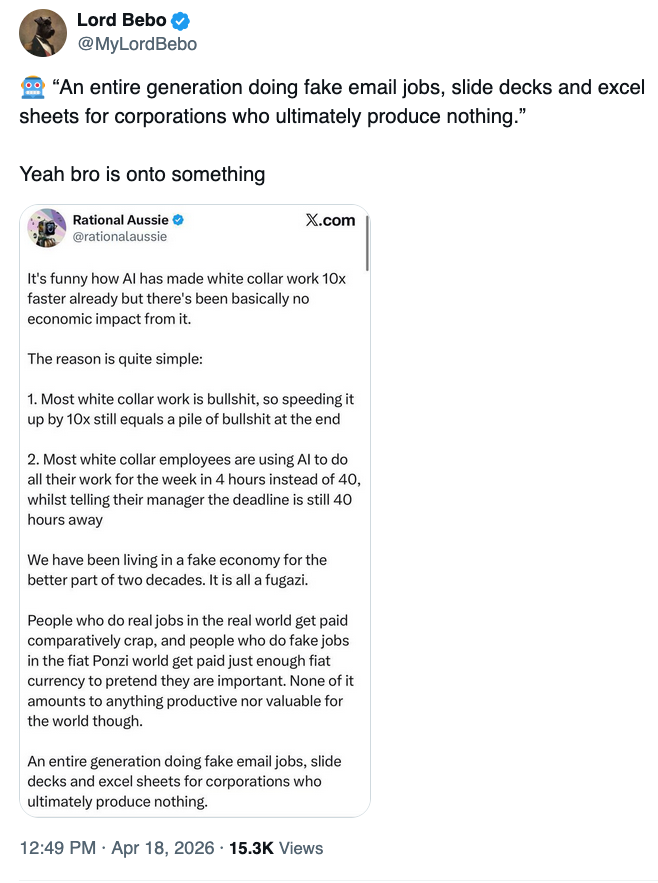Image resolution: width=658 pixels, height=883 pixels.
Task: Click the scrollbar in the embedded screenshot
Action: pos(368,245)
